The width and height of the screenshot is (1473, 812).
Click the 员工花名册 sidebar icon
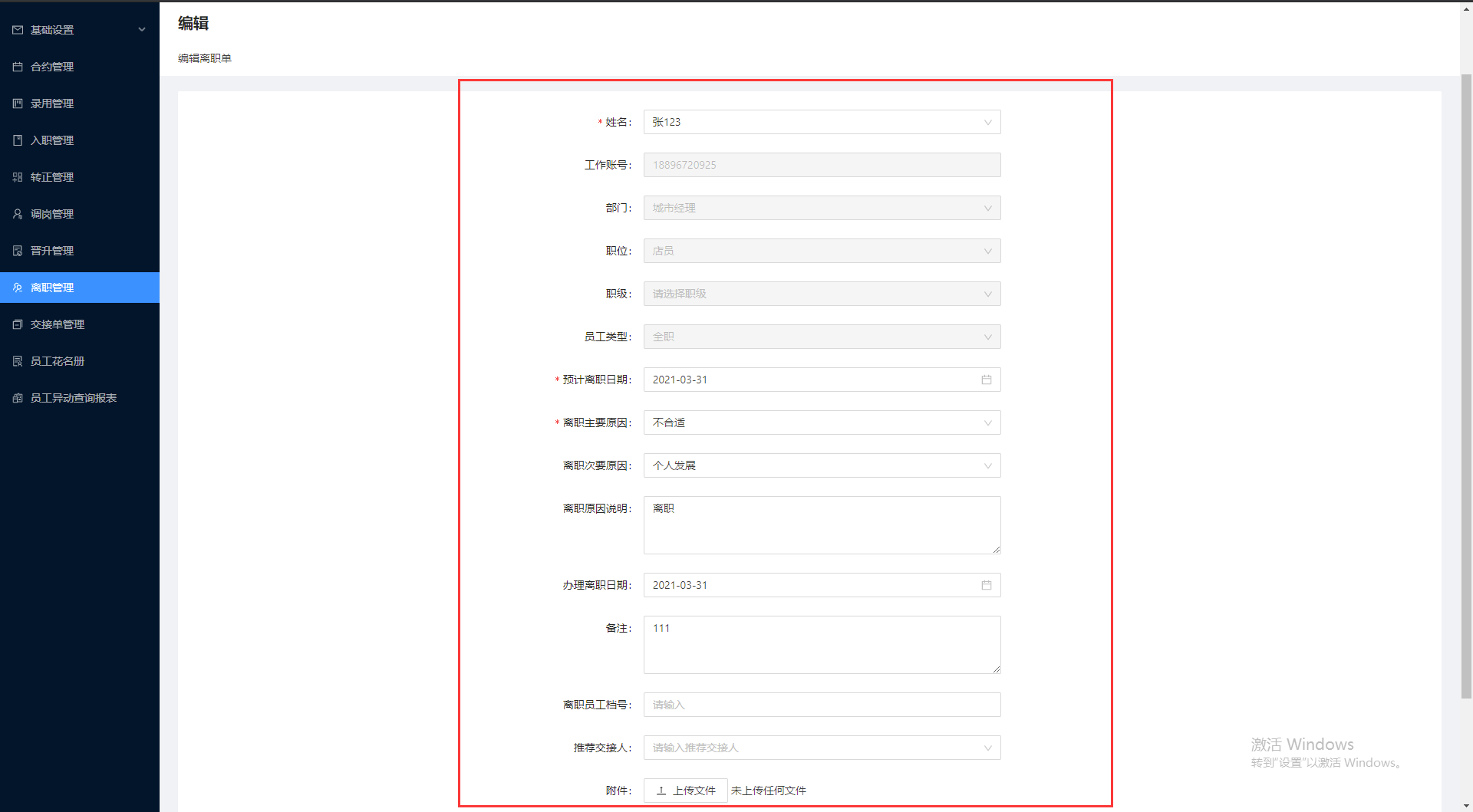point(18,361)
